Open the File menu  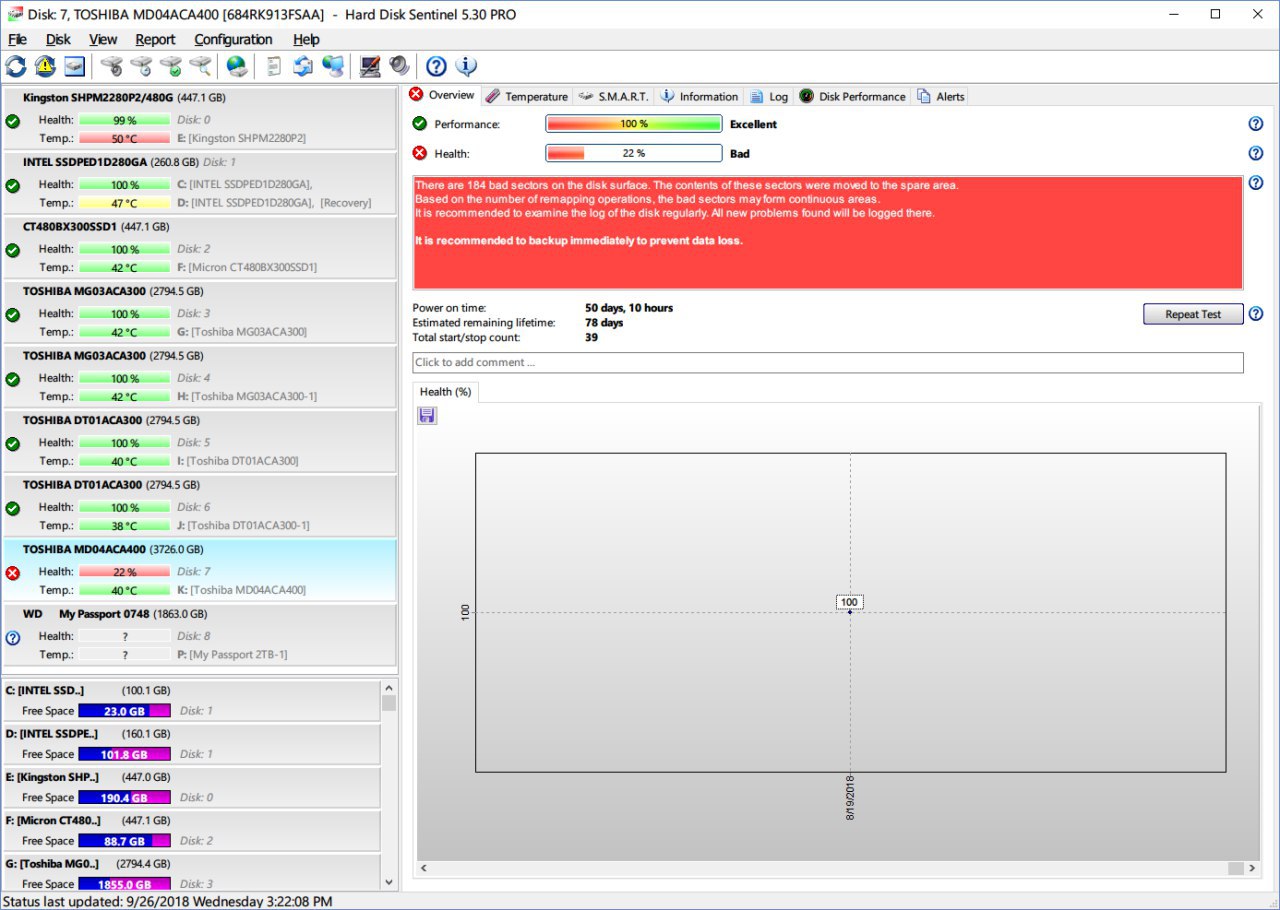tap(17, 39)
